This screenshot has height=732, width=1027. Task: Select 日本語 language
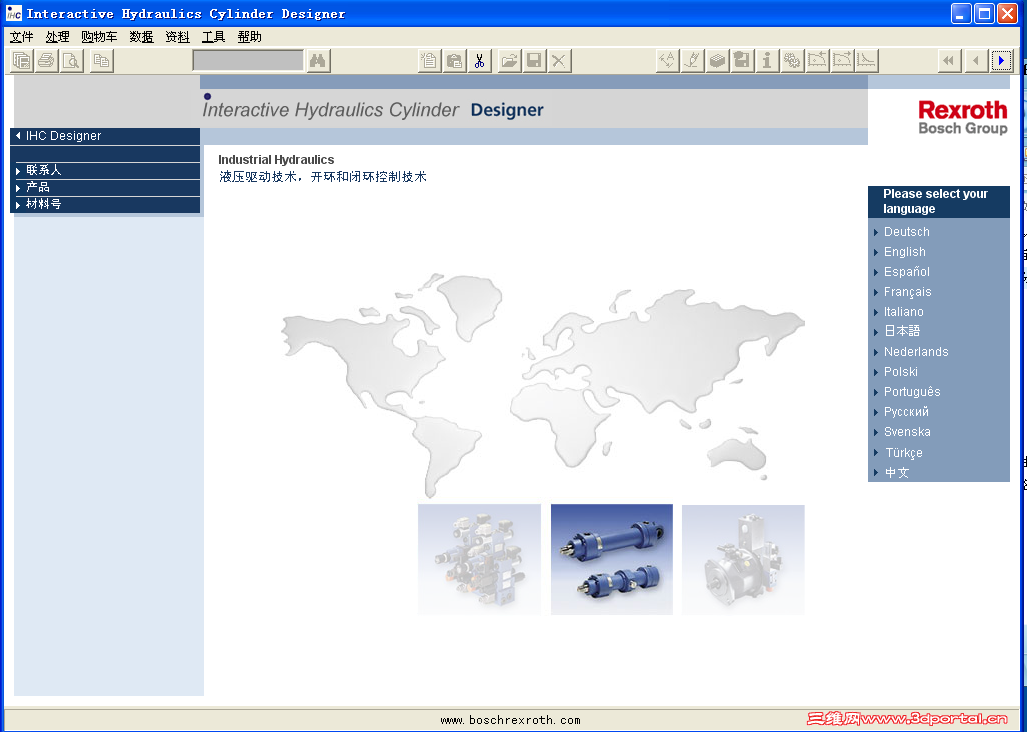[x=902, y=331]
